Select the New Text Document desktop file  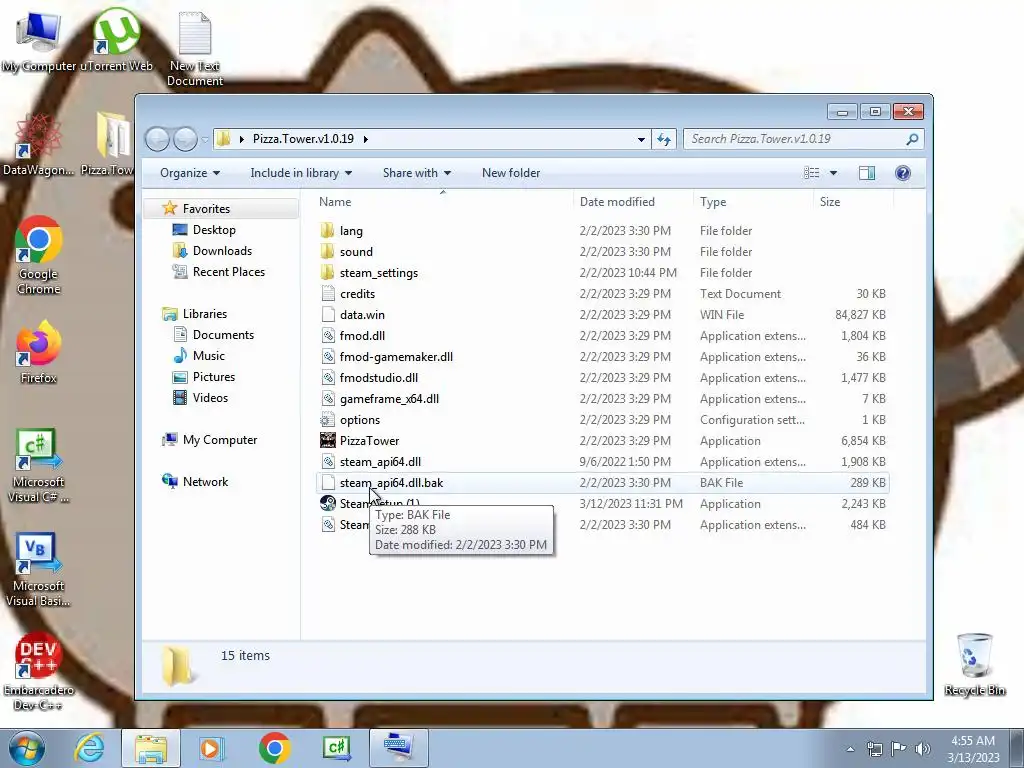195,49
